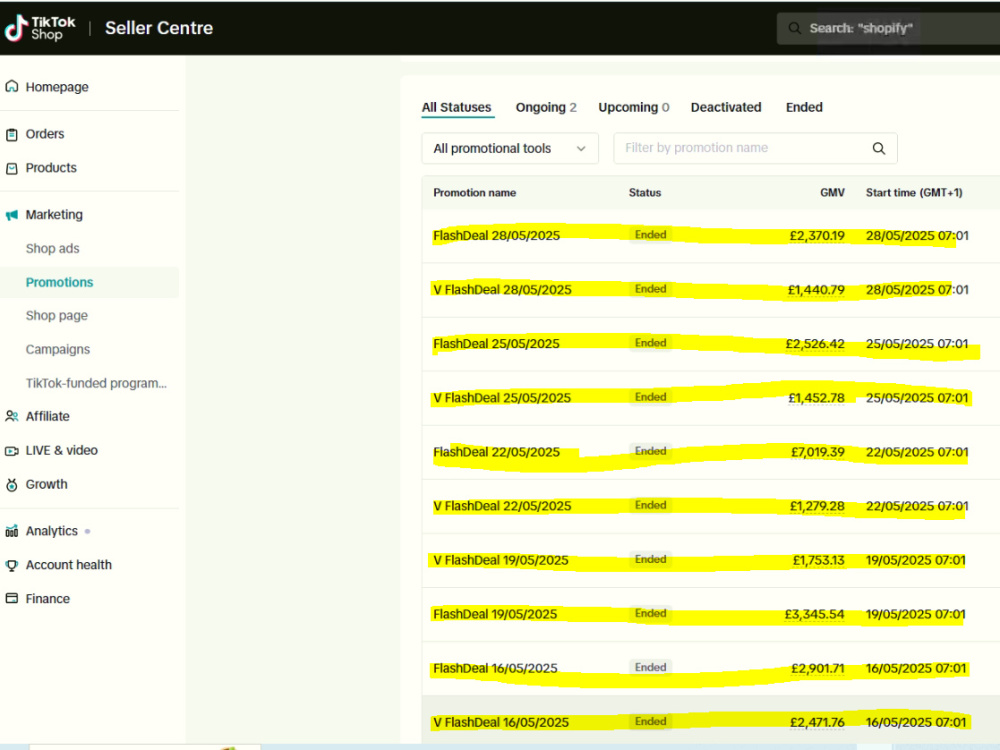Open promotion FlashDeal 25/05/2025
Viewport: 1000px width, 750px height.
[496, 344]
